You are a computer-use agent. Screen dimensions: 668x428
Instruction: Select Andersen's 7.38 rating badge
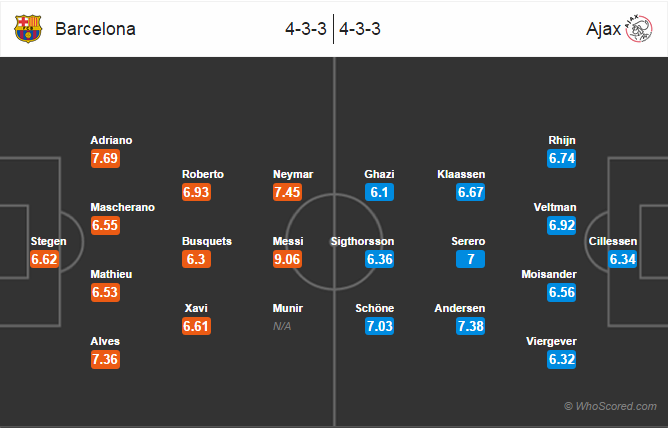pos(470,326)
